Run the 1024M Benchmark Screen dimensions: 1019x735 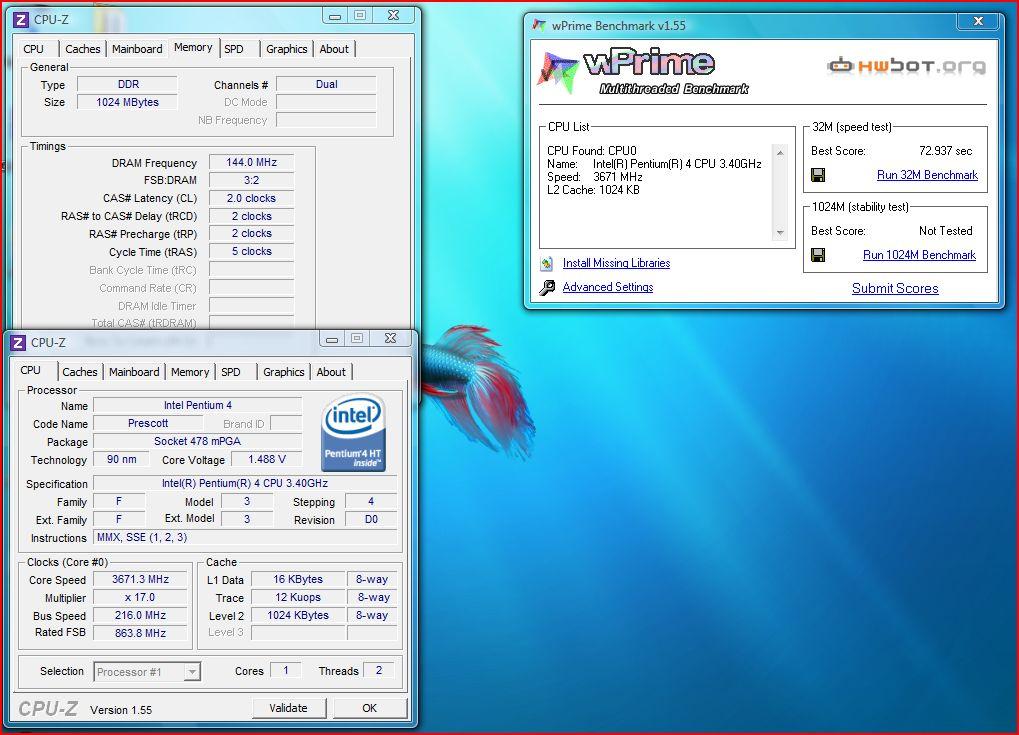pos(919,255)
